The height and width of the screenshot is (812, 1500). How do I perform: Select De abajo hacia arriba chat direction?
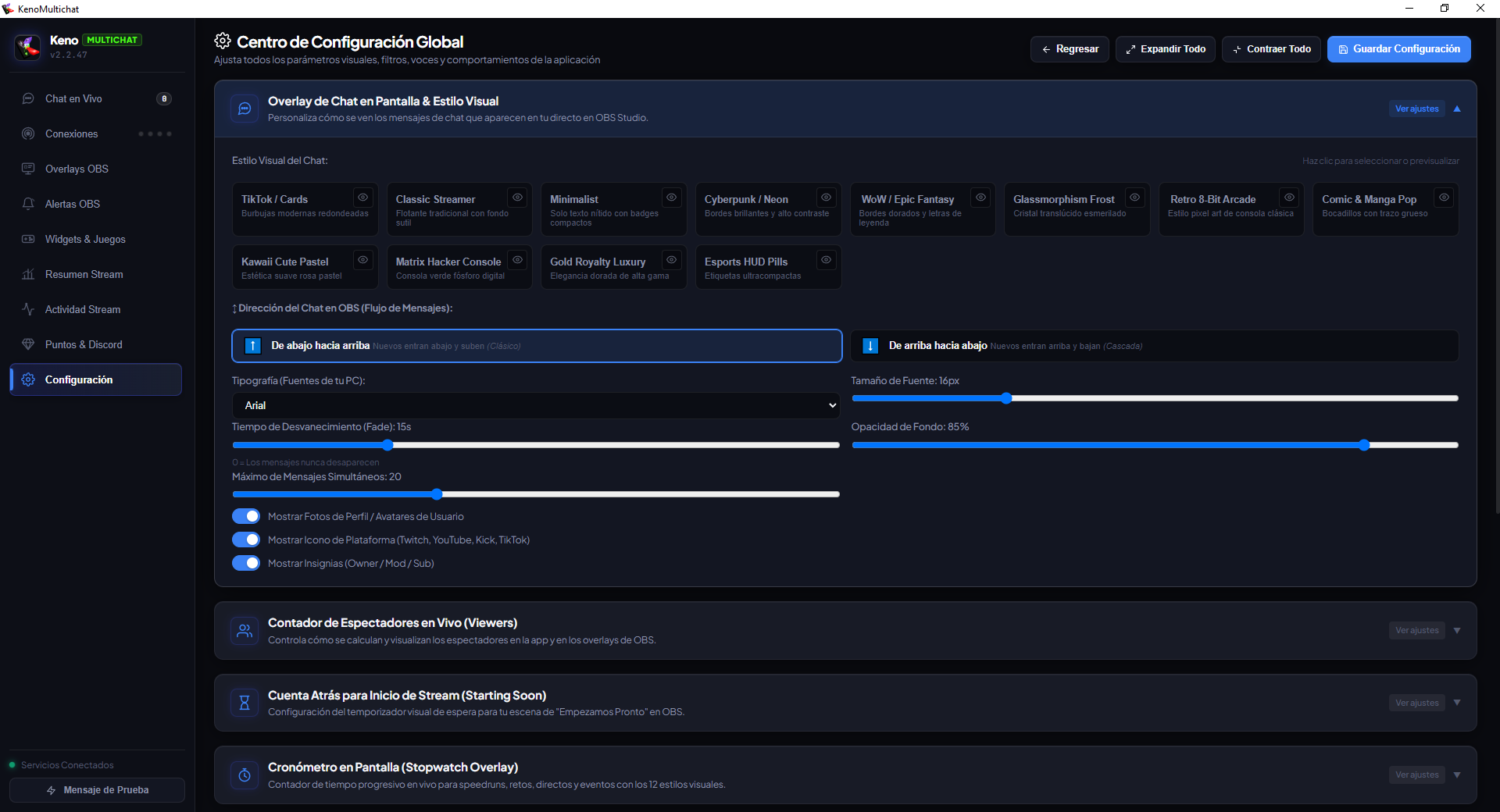[537, 346]
